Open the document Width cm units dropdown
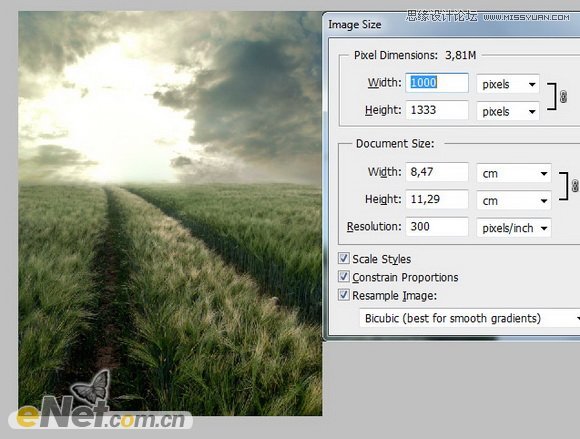 514,173
